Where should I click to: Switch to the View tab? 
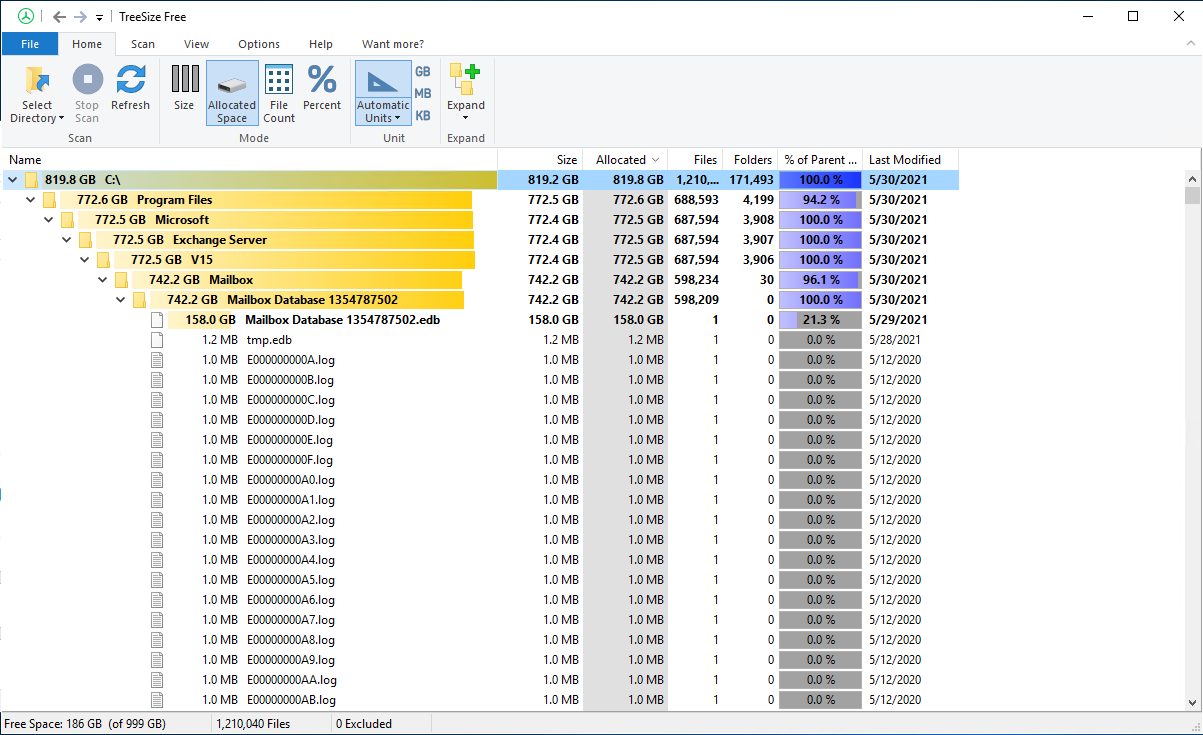click(197, 44)
